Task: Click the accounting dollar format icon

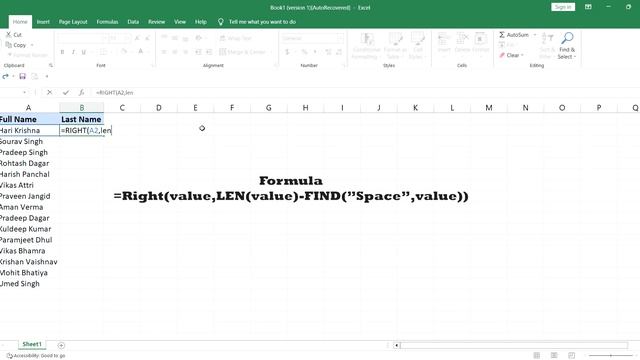Action: tap(287, 52)
